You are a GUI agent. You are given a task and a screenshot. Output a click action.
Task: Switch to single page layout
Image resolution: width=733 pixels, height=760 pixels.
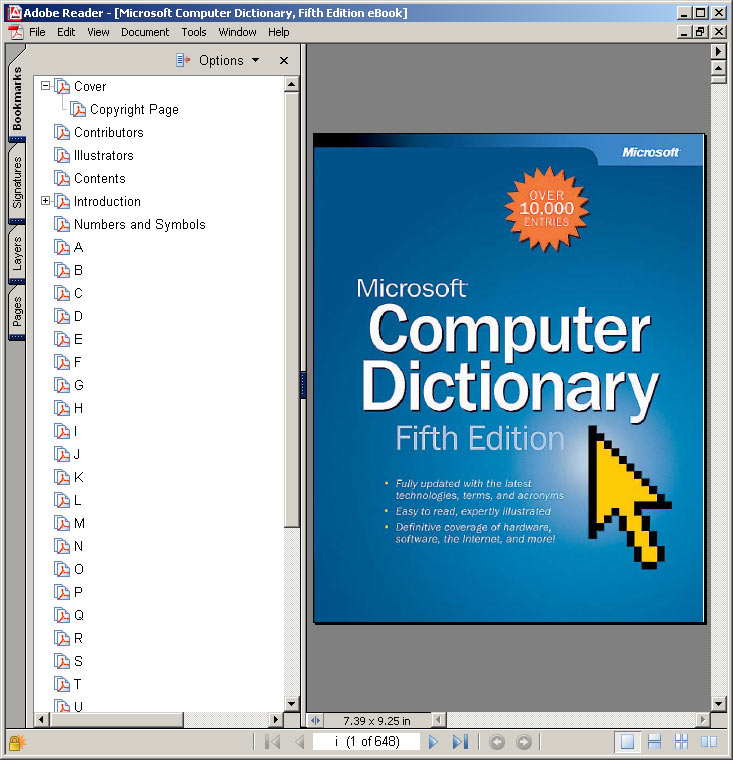tap(627, 742)
